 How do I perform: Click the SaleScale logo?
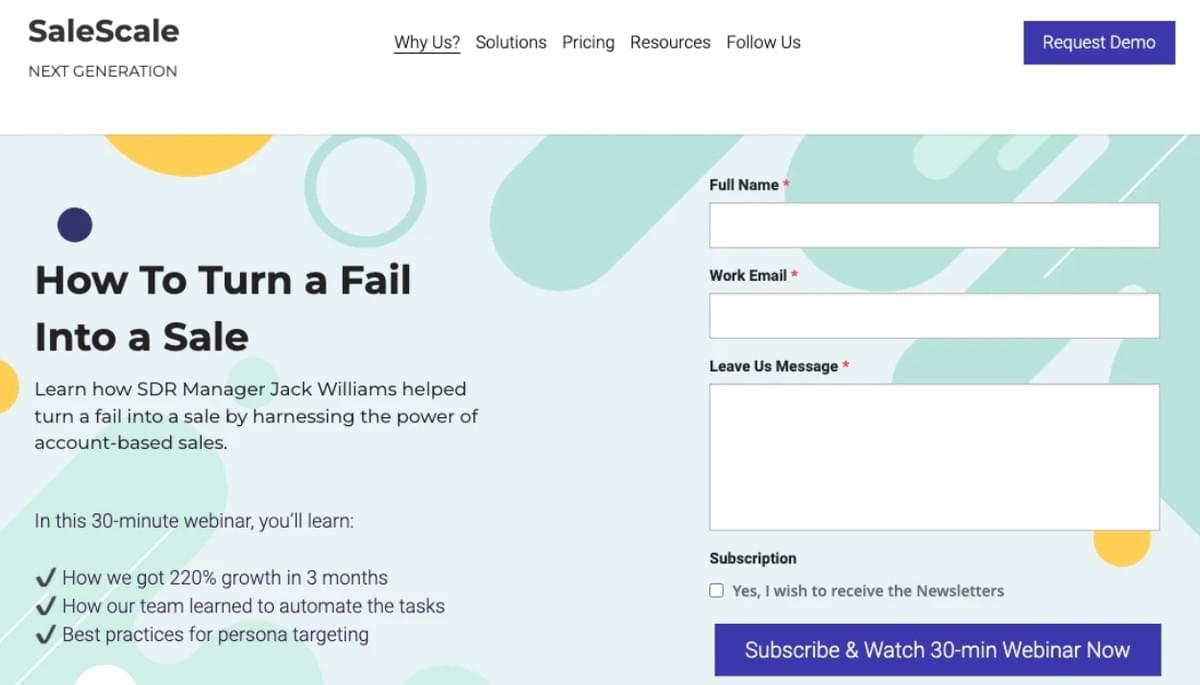(x=104, y=32)
